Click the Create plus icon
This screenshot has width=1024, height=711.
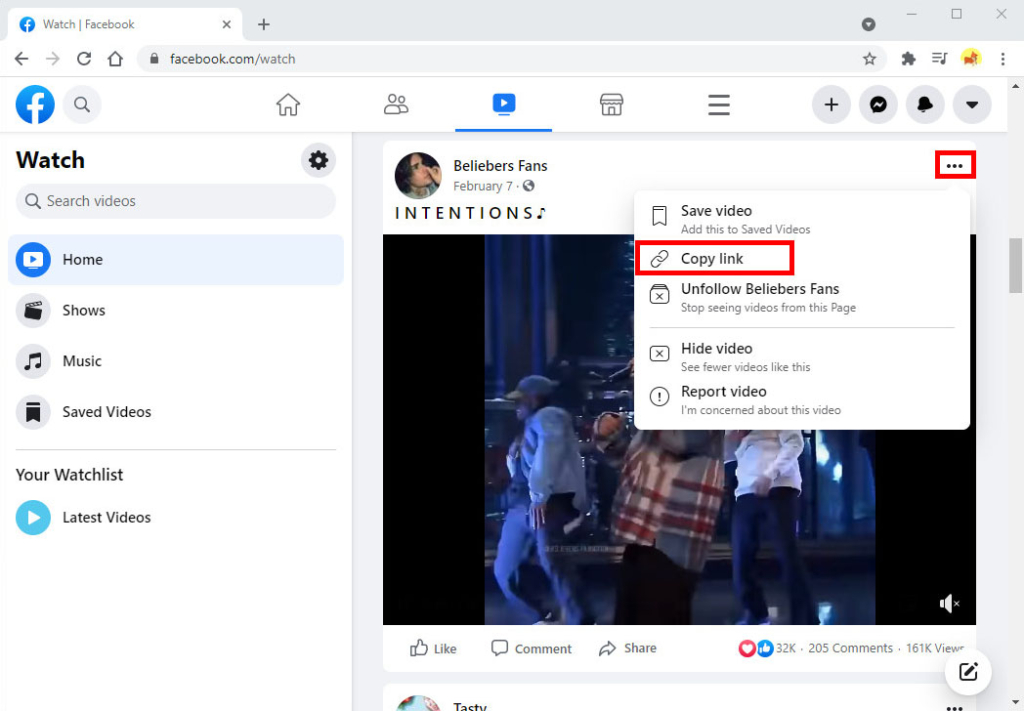831,104
